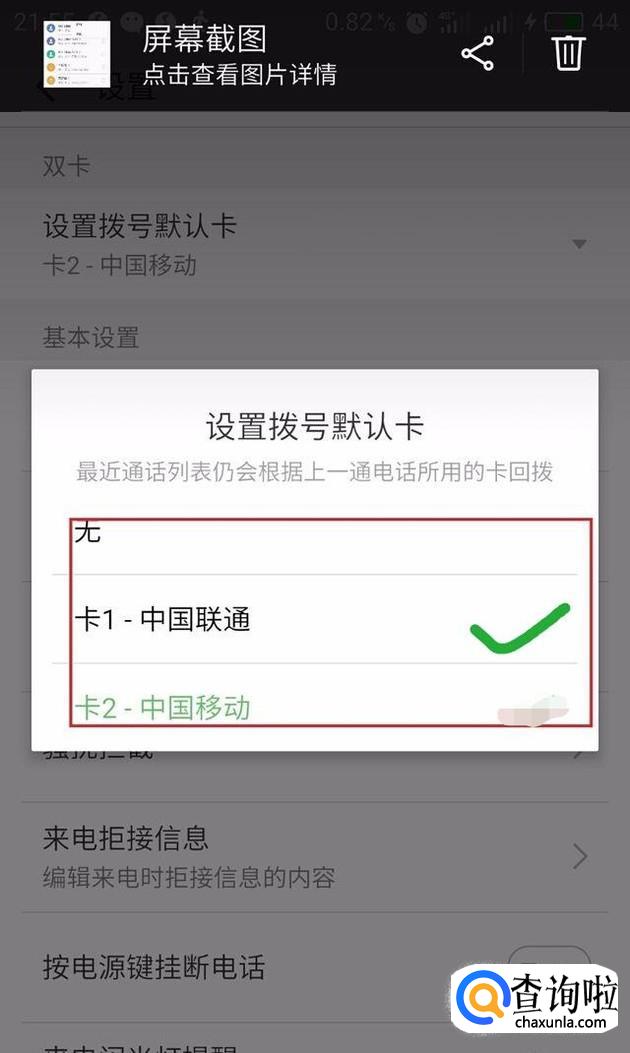Open the screenshot thumbnail preview
Viewport: 630px width, 1053px height.
pyautogui.click(x=77, y=54)
